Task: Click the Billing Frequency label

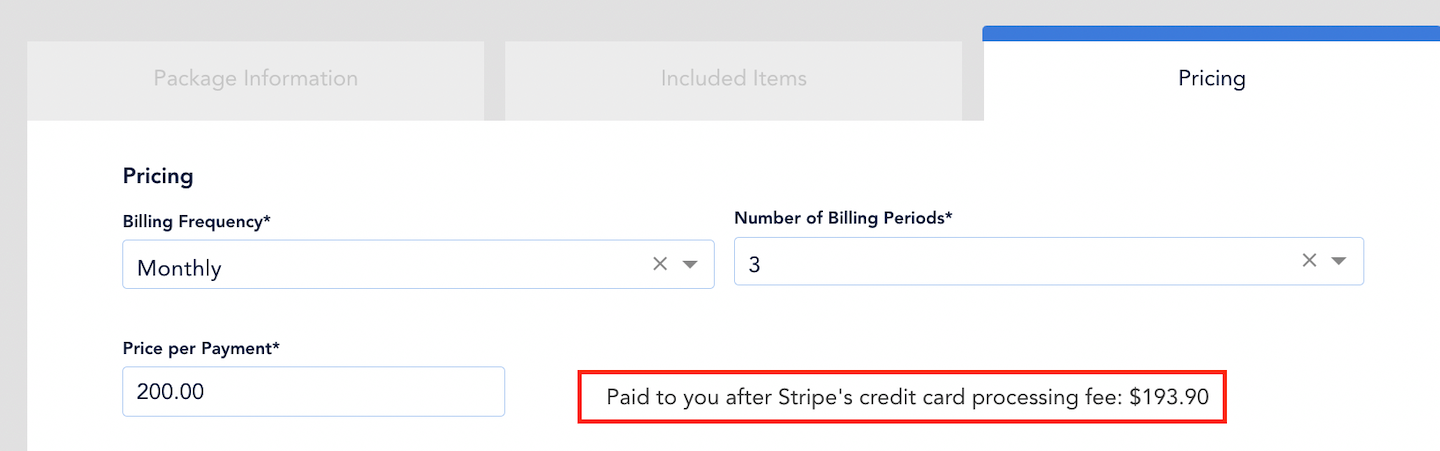Action: [x=196, y=222]
